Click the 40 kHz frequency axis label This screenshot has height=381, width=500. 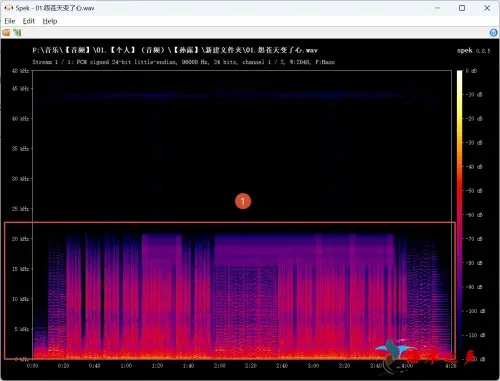coord(20,118)
